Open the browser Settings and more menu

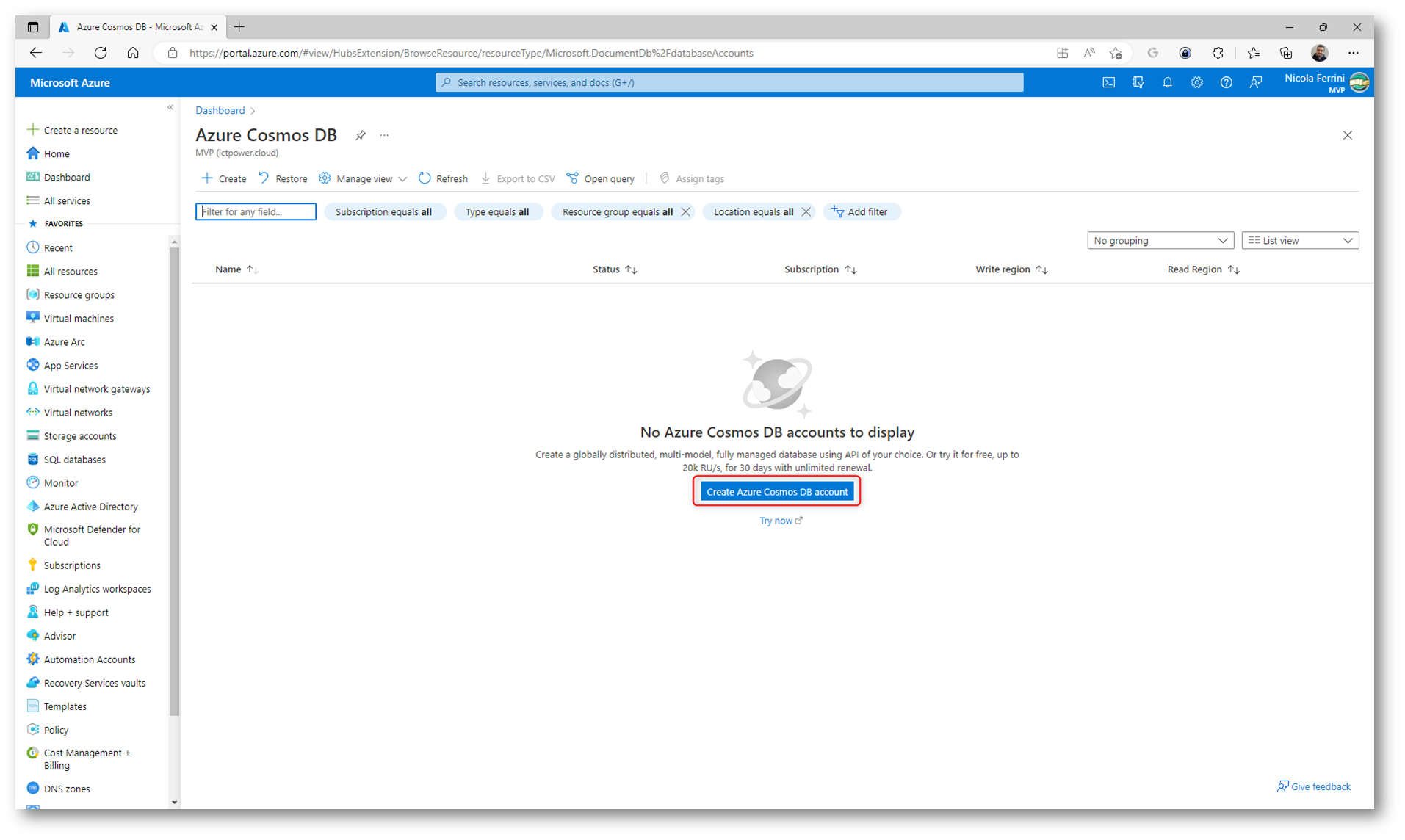1353,53
